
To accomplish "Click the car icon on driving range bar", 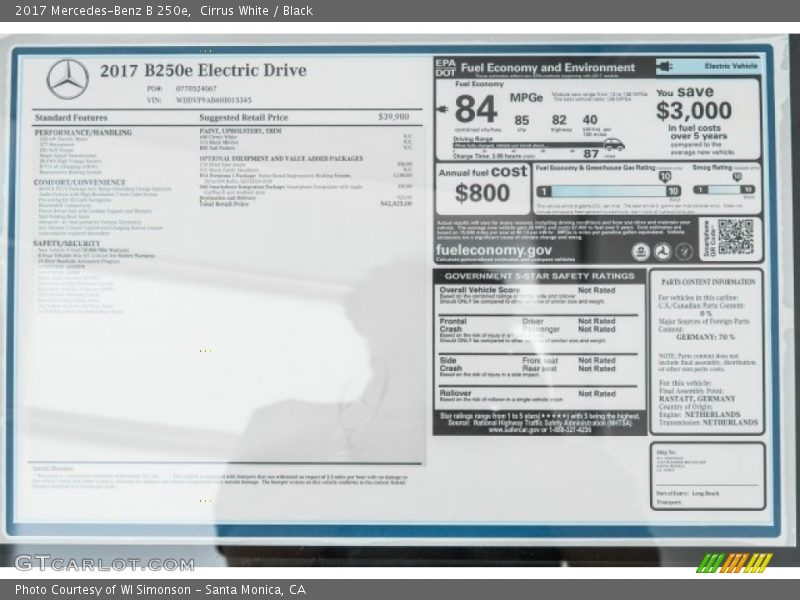I will [614, 144].
